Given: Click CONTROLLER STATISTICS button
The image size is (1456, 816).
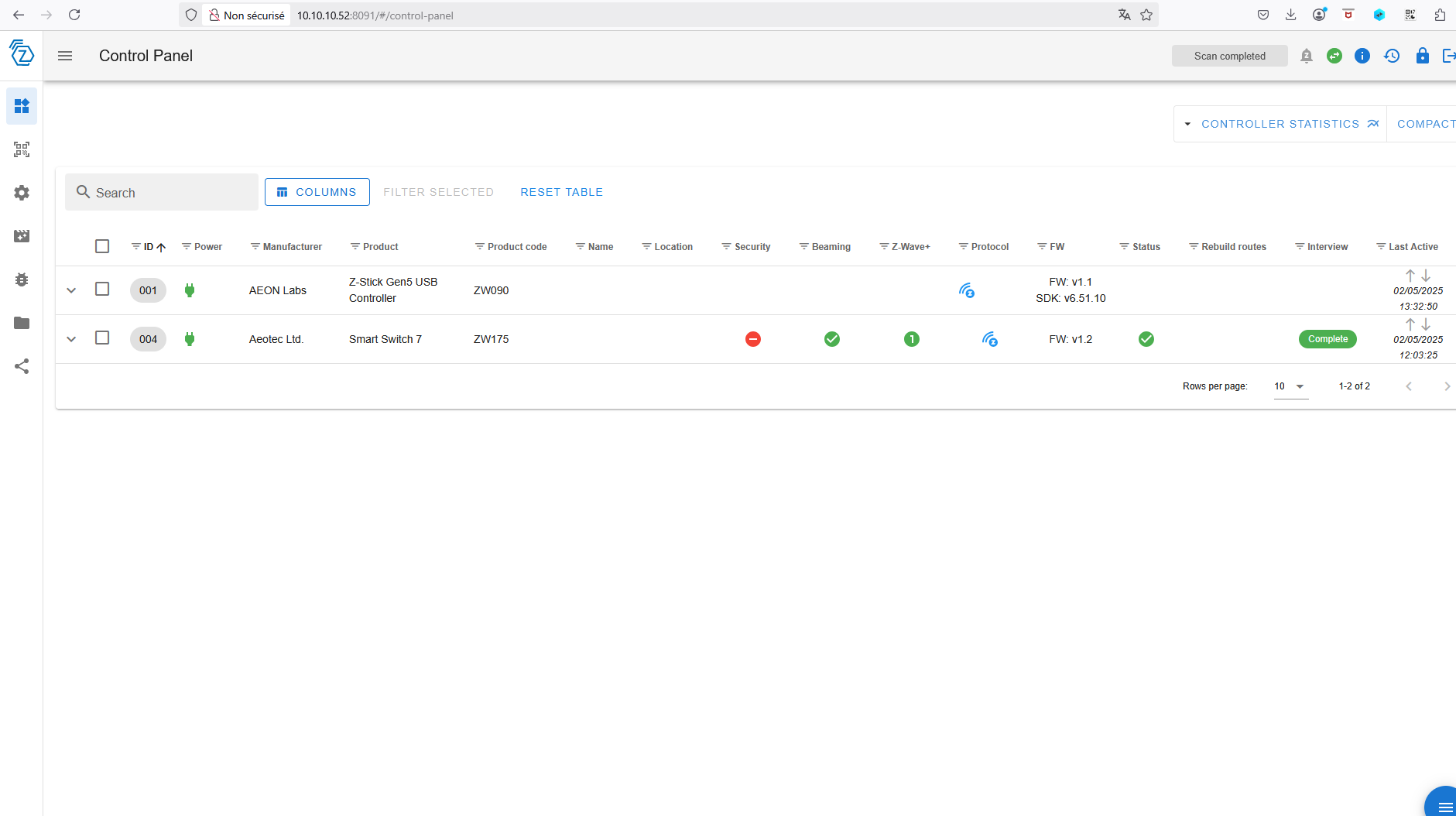Looking at the screenshot, I should tap(1290, 124).
